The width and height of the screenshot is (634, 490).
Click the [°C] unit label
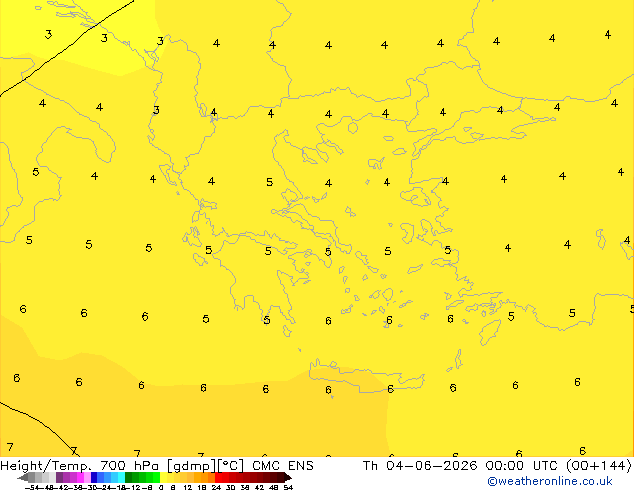231,466
